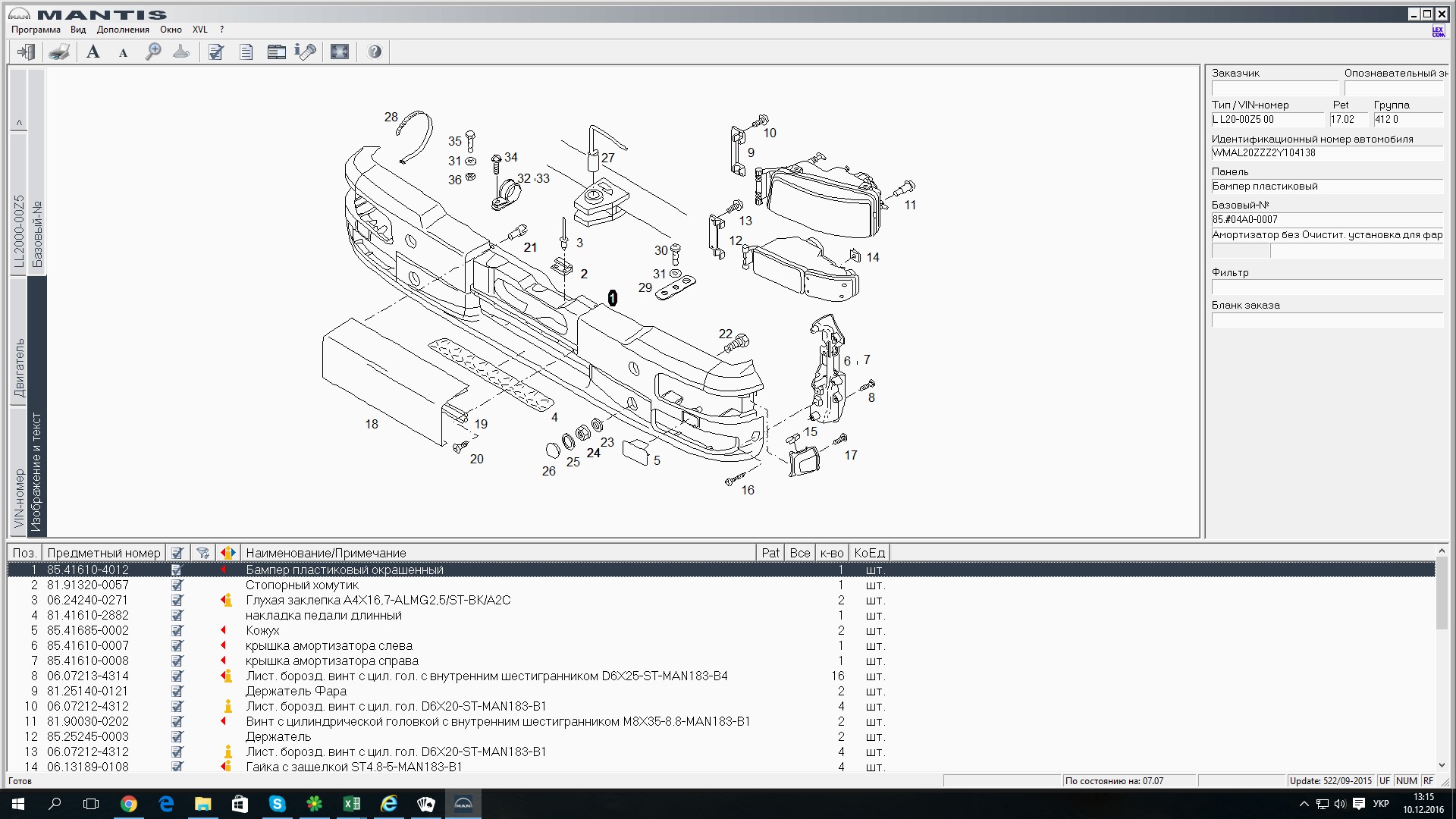
Task: Click the filter column header icon
Action: pos(202,553)
